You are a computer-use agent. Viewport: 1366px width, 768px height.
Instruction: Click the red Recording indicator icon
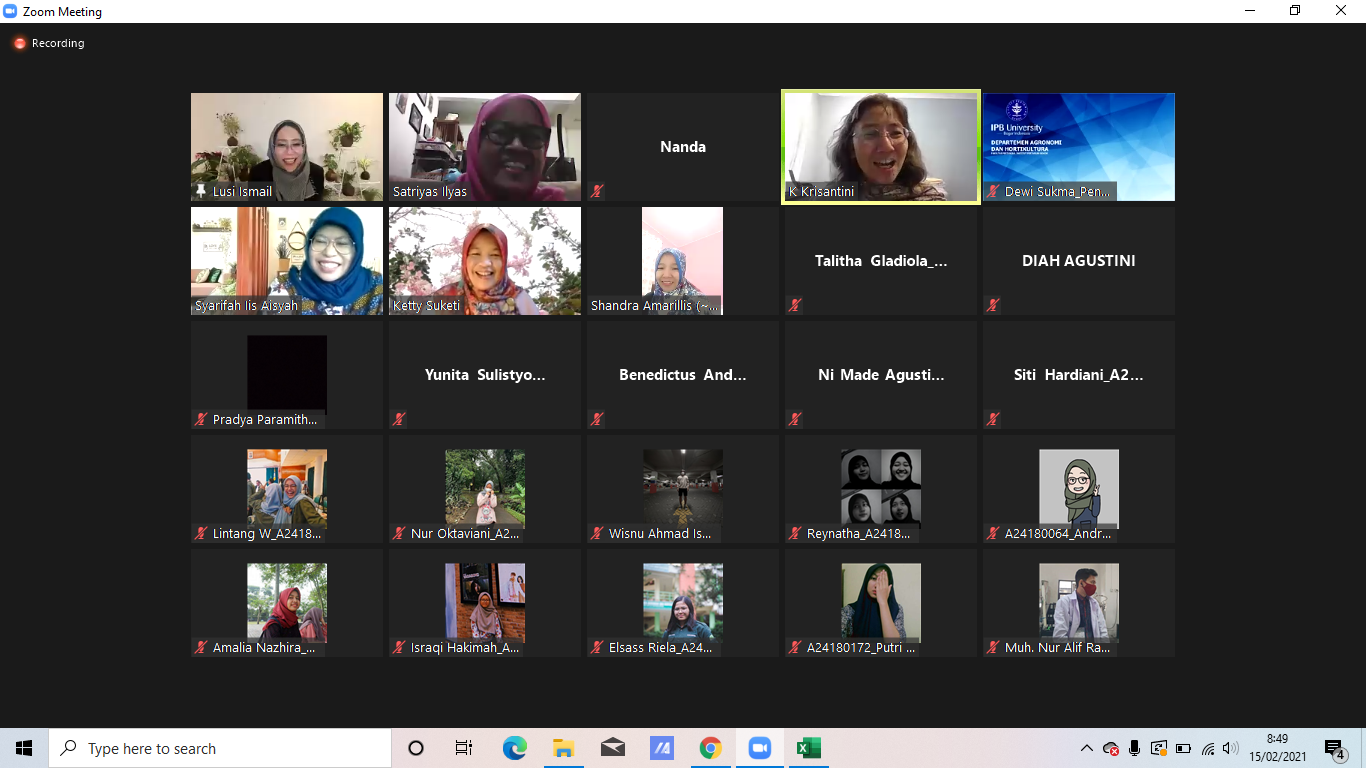coord(19,44)
